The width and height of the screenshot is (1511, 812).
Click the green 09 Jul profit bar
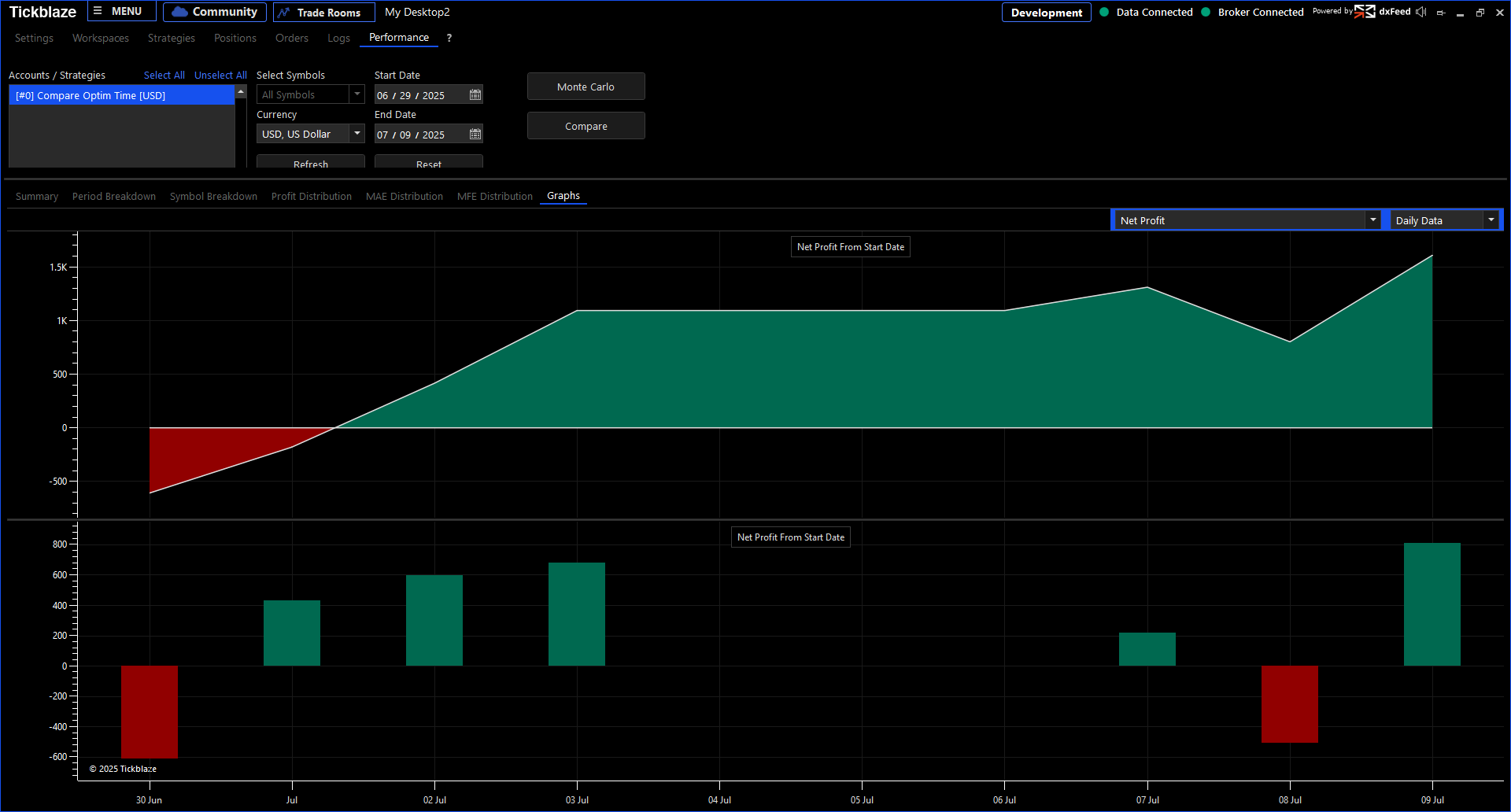coord(1432,604)
